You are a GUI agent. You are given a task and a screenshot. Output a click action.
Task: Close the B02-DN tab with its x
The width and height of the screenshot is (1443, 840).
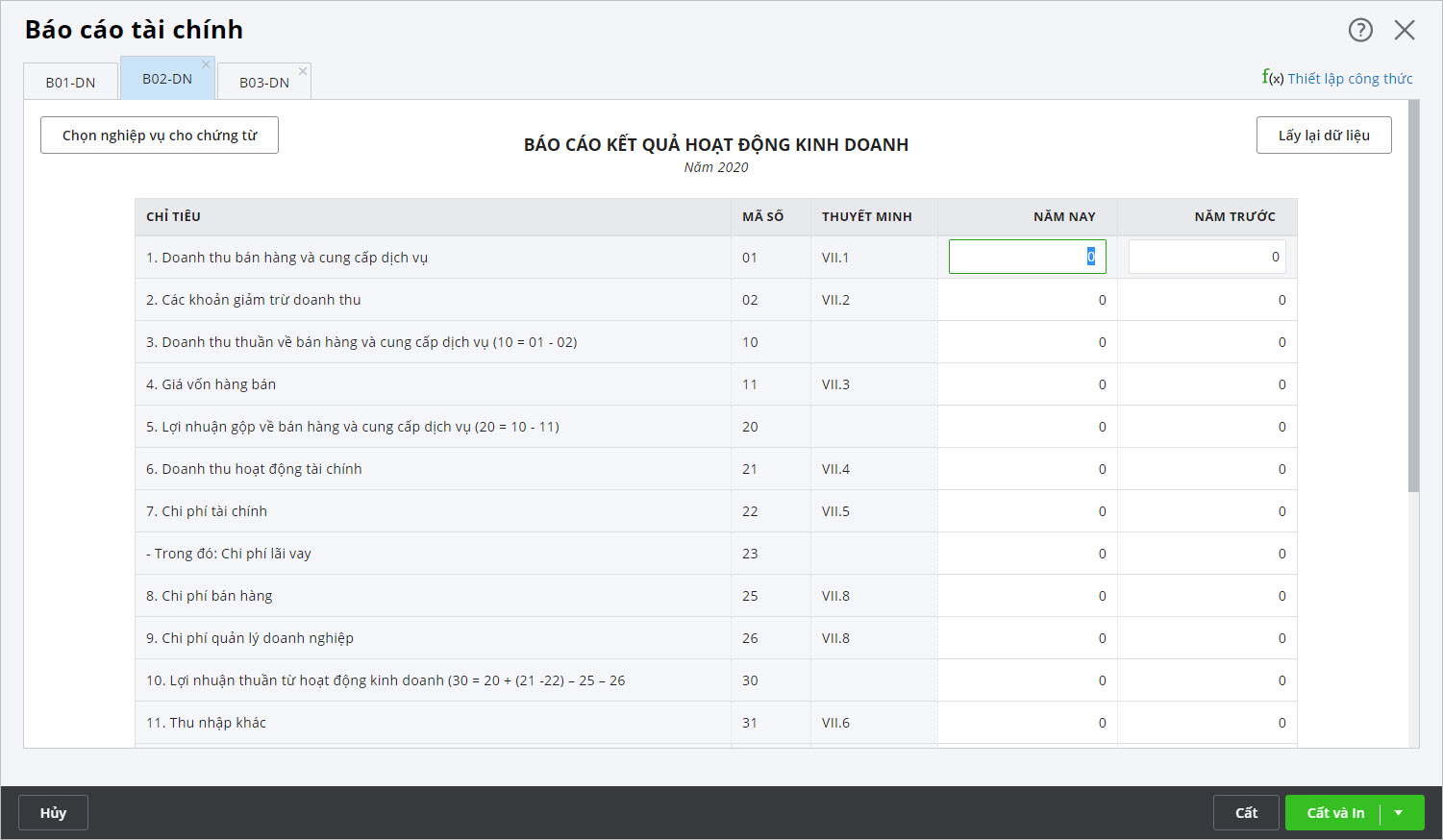click(x=206, y=65)
